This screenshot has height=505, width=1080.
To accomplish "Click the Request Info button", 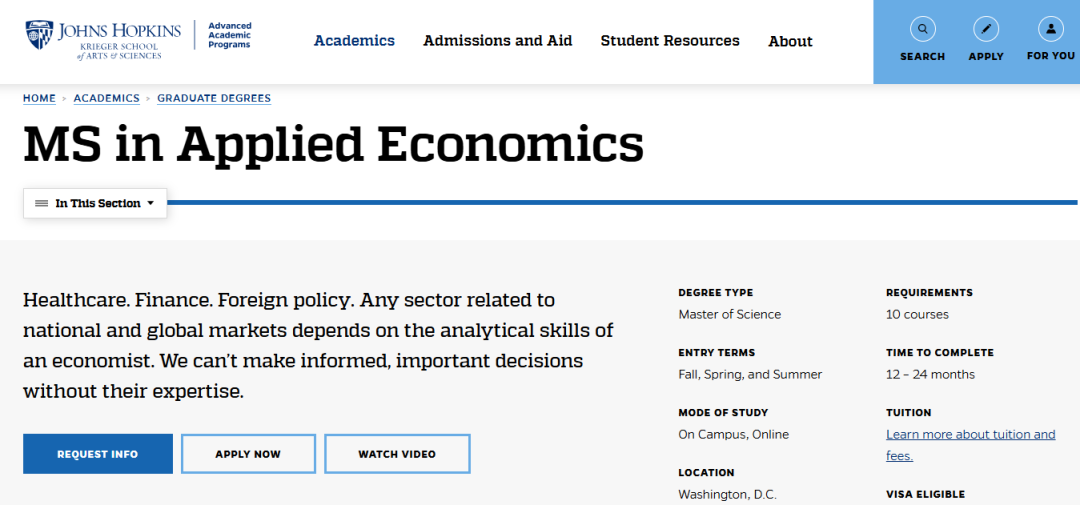I will 98,454.
